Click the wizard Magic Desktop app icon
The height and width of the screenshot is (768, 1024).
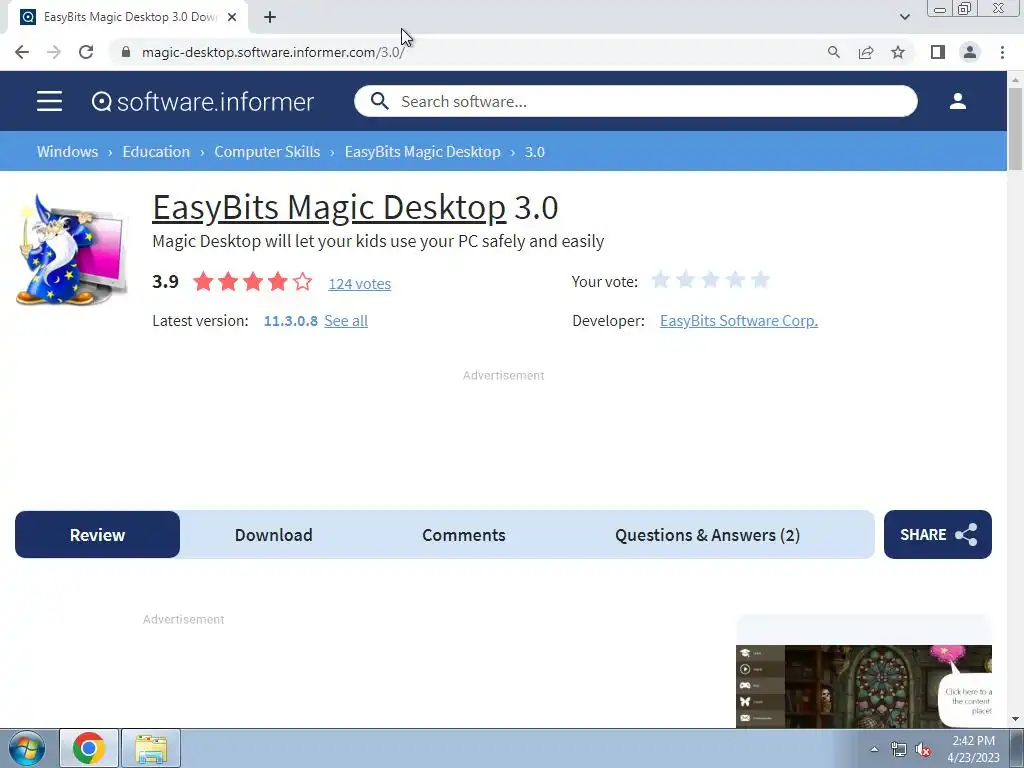(72, 249)
